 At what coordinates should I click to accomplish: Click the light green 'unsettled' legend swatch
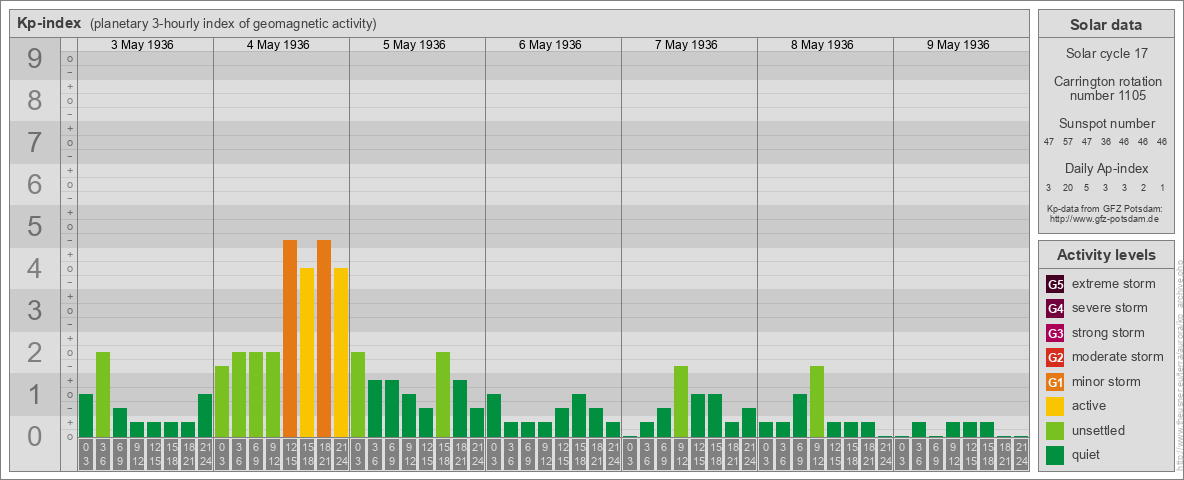(x=1055, y=430)
